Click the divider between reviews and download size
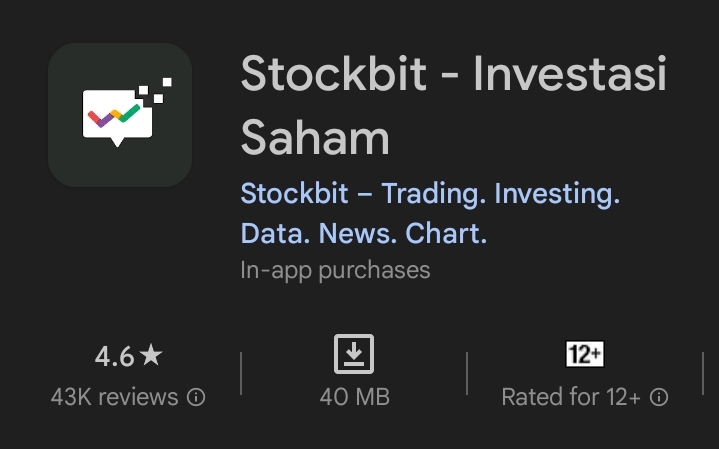This screenshot has height=449, width=719. [x=241, y=373]
